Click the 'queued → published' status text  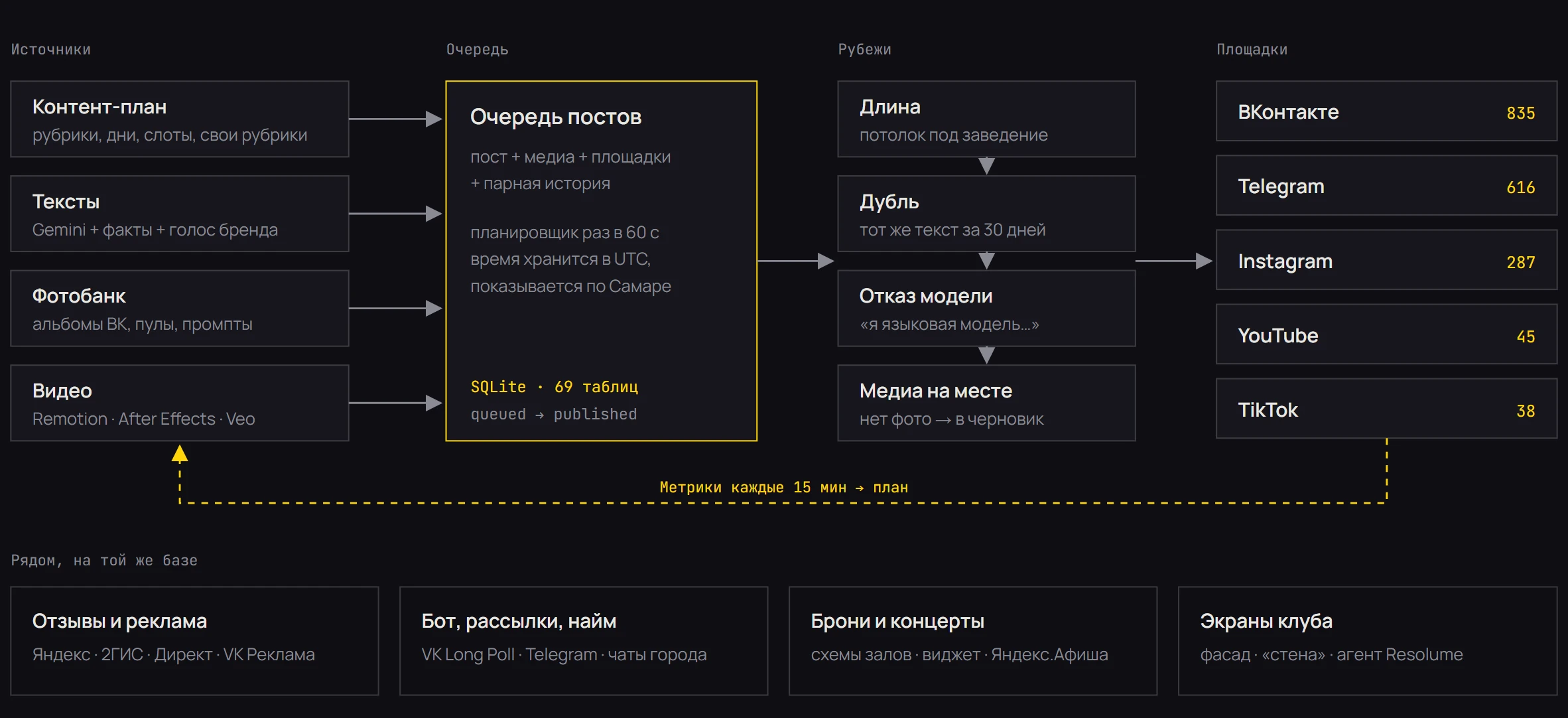[x=554, y=414]
